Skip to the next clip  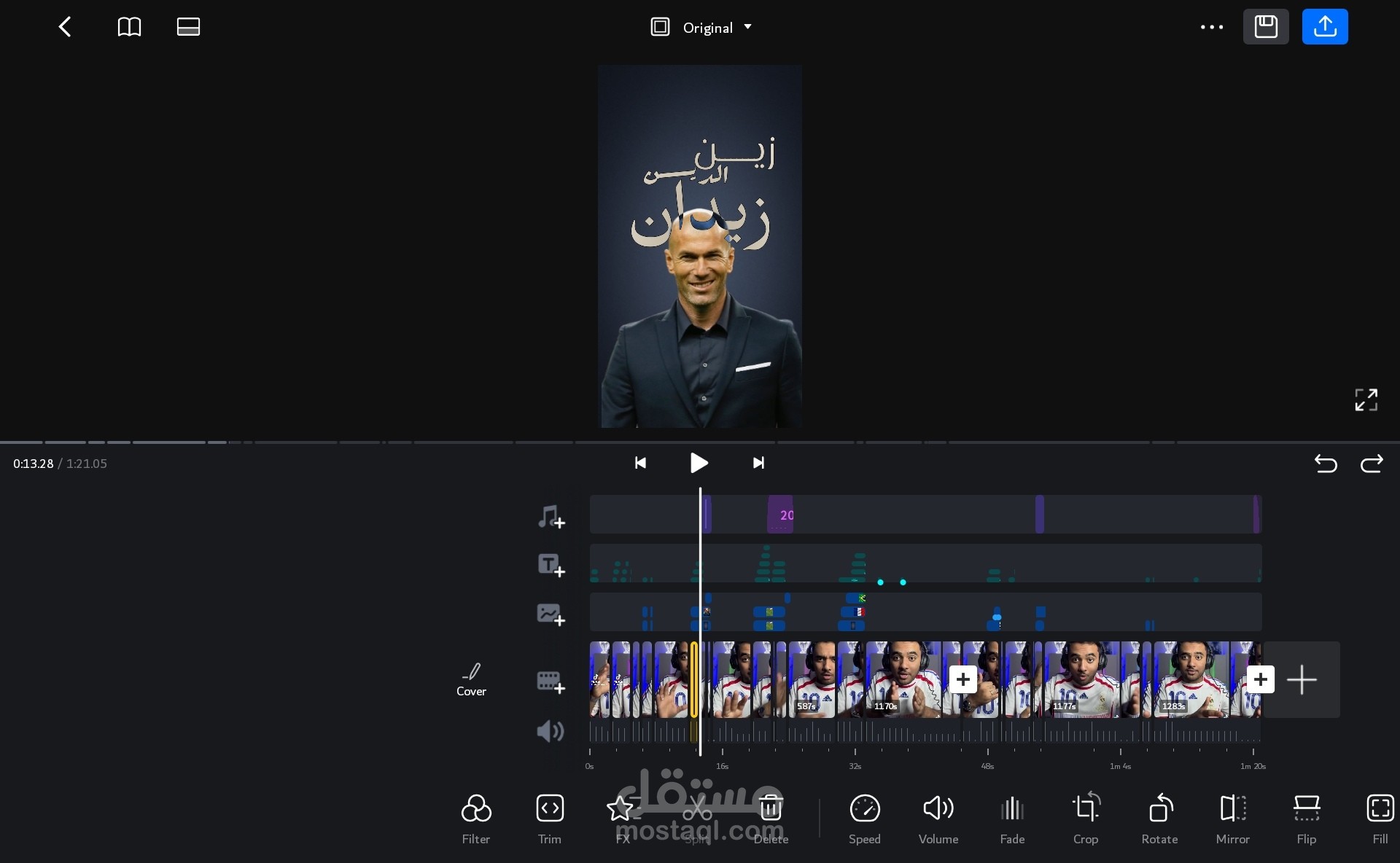click(x=758, y=463)
